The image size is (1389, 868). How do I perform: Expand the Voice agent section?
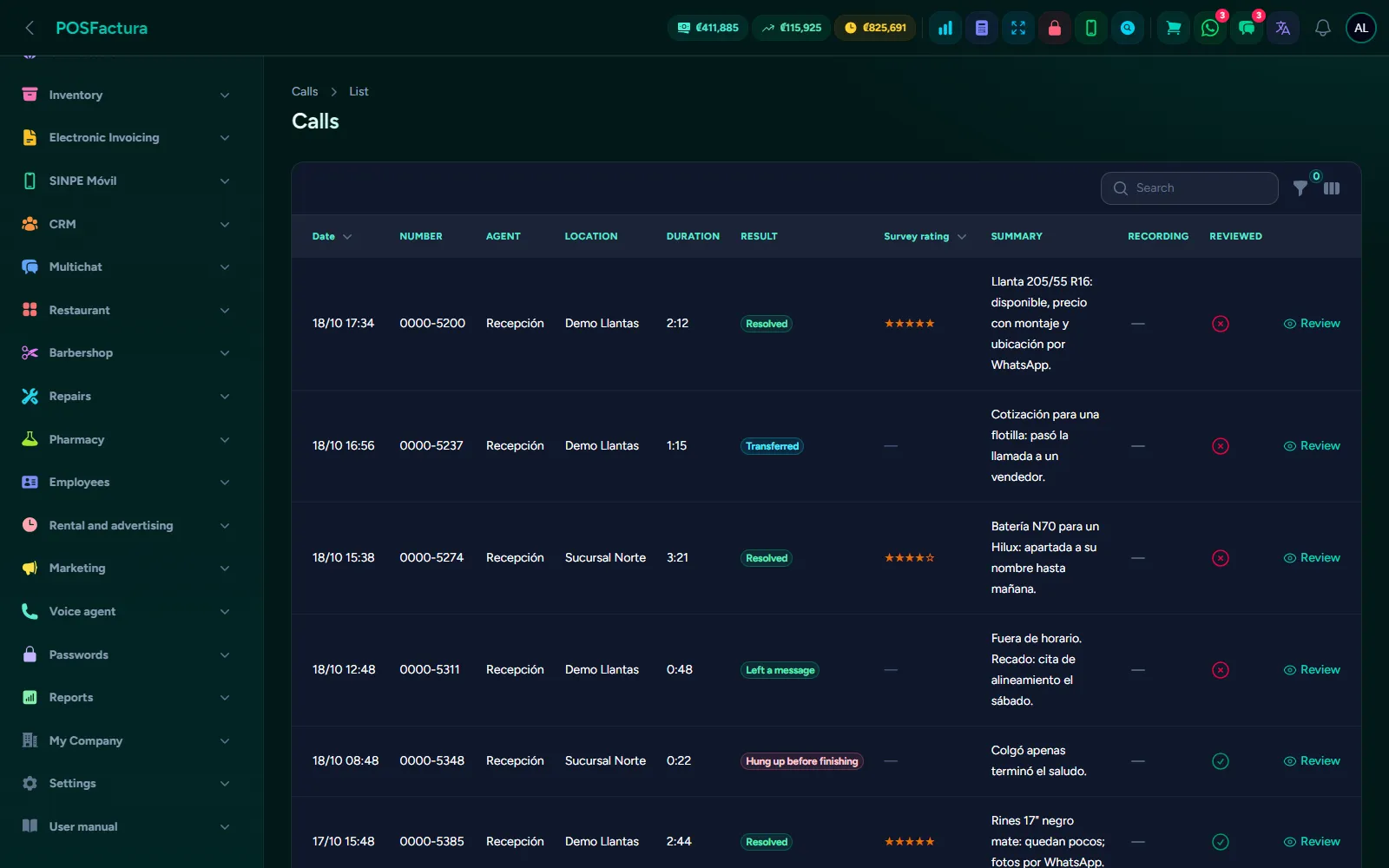127,611
